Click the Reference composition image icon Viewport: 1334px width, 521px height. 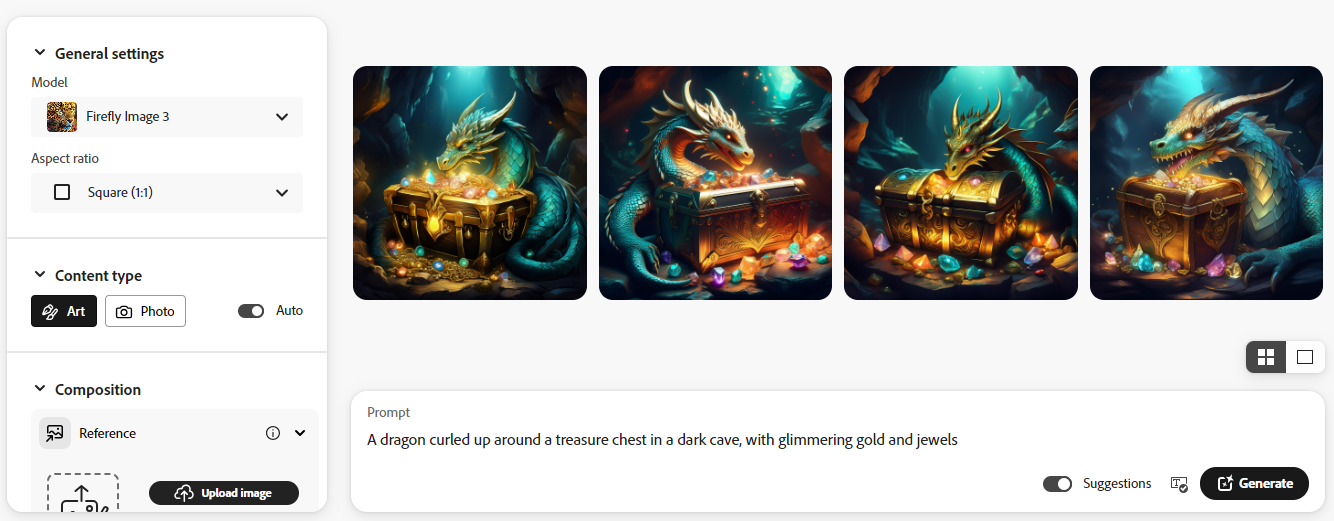pyautogui.click(x=55, y=433)
